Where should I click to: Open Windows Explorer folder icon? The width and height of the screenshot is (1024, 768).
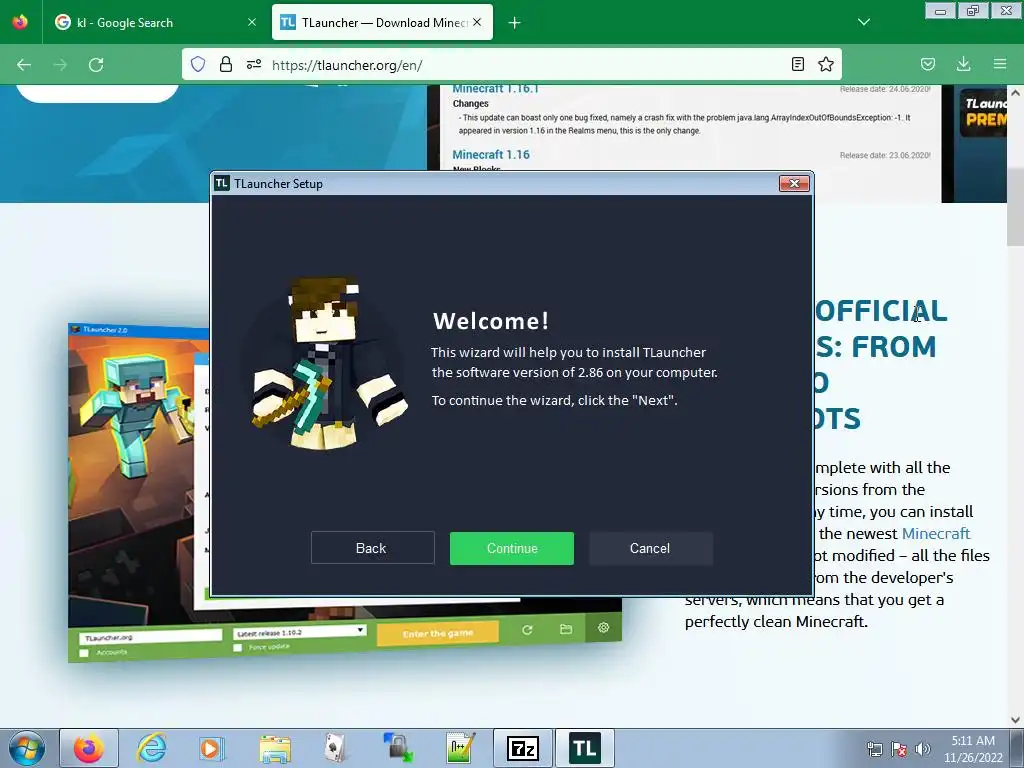pyautogui.click(x=275, y=748)
